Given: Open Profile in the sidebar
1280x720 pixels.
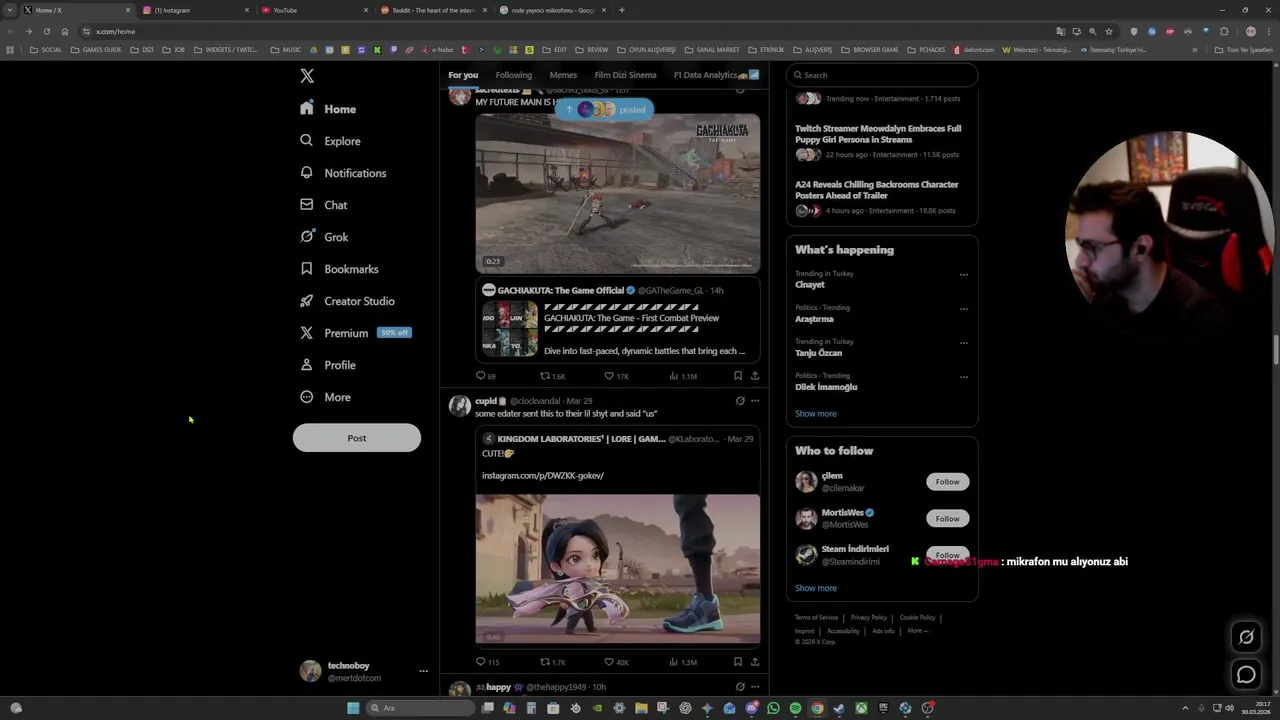Looking at the screenshot, I should (x=328, y=365).
